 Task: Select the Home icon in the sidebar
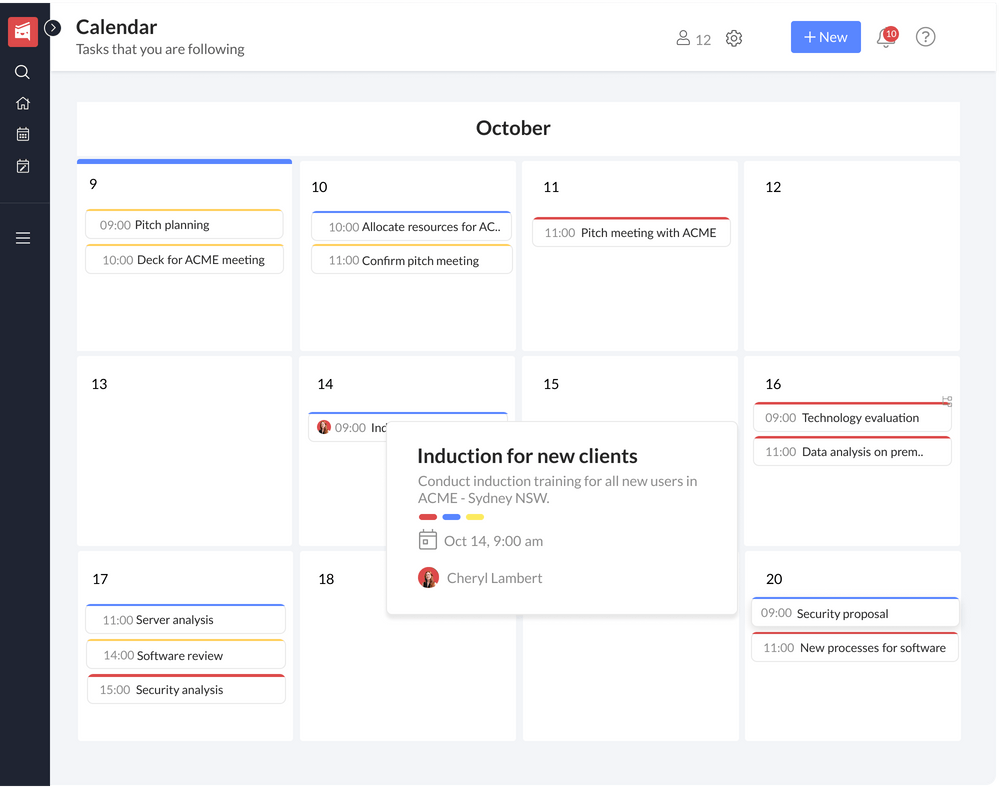coord(22,102)
